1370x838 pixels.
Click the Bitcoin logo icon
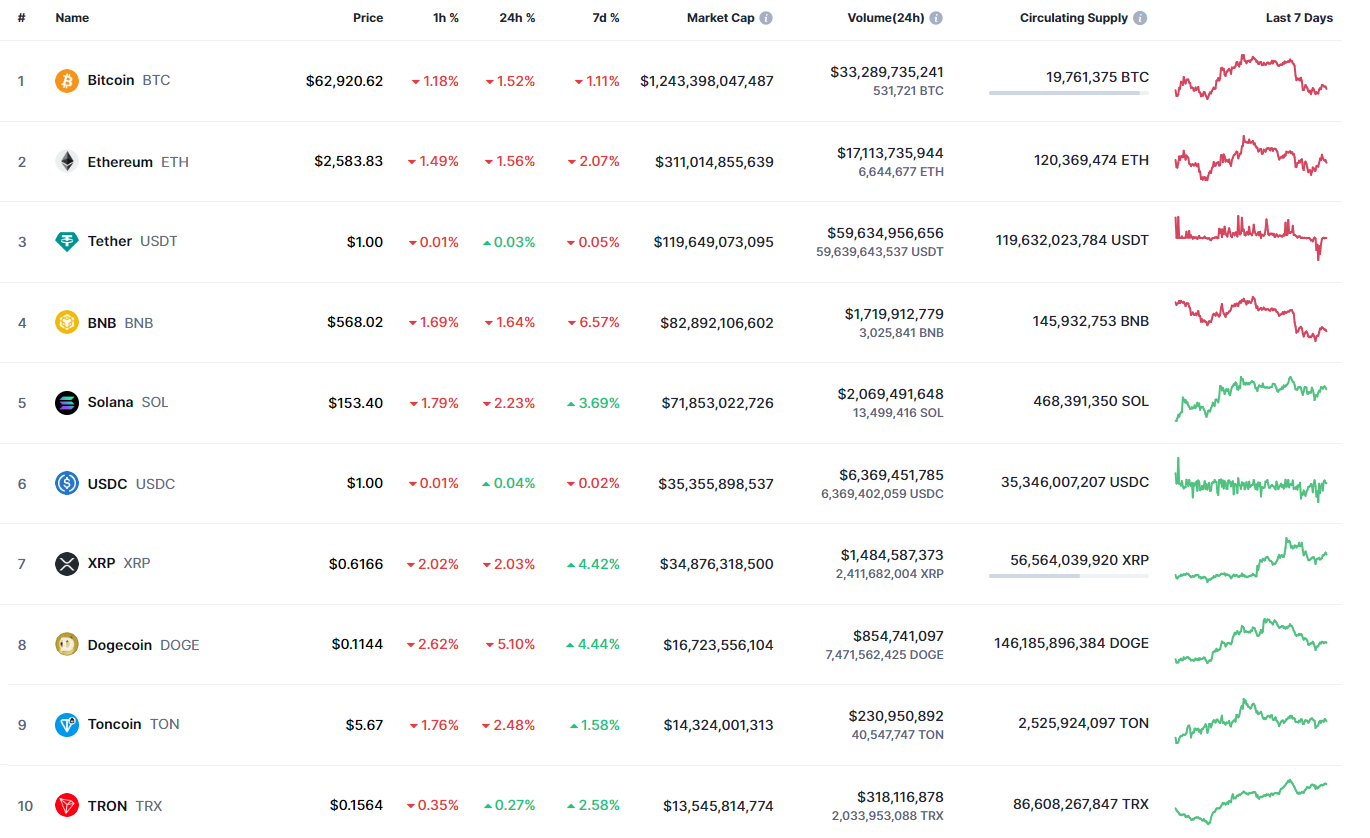67,80
